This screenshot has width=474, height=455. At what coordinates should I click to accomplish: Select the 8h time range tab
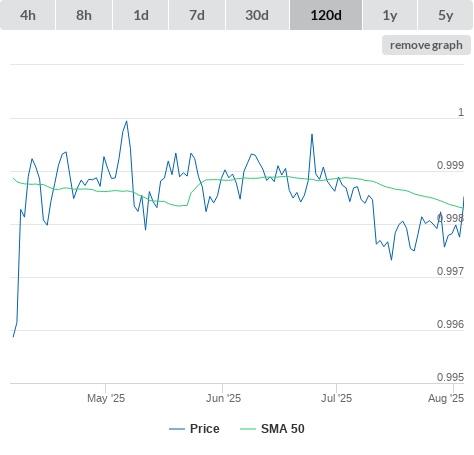coord(84,15)
